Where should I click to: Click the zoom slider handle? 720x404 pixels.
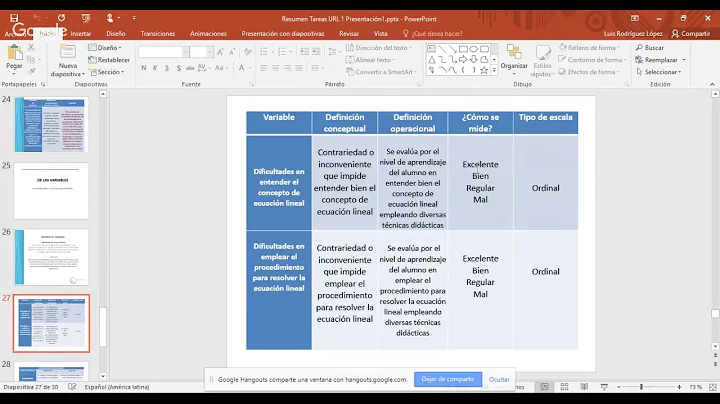641,387
